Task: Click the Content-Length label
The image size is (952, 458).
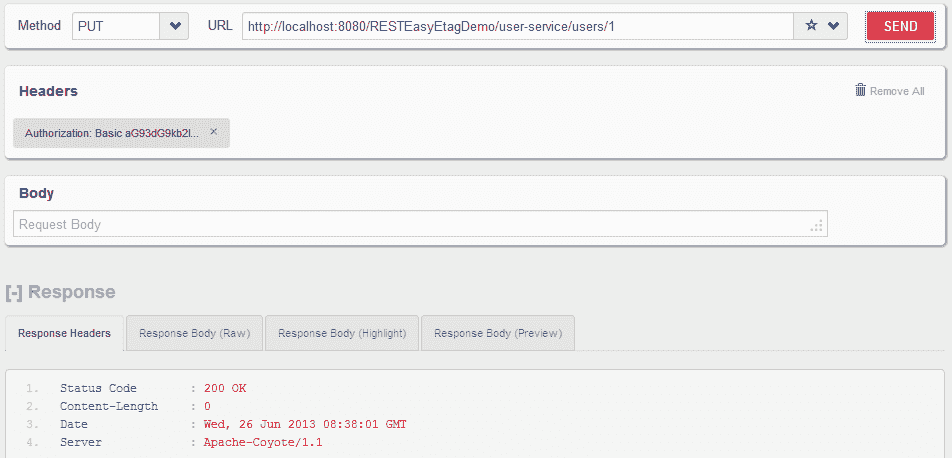Action: coord(109,406)
